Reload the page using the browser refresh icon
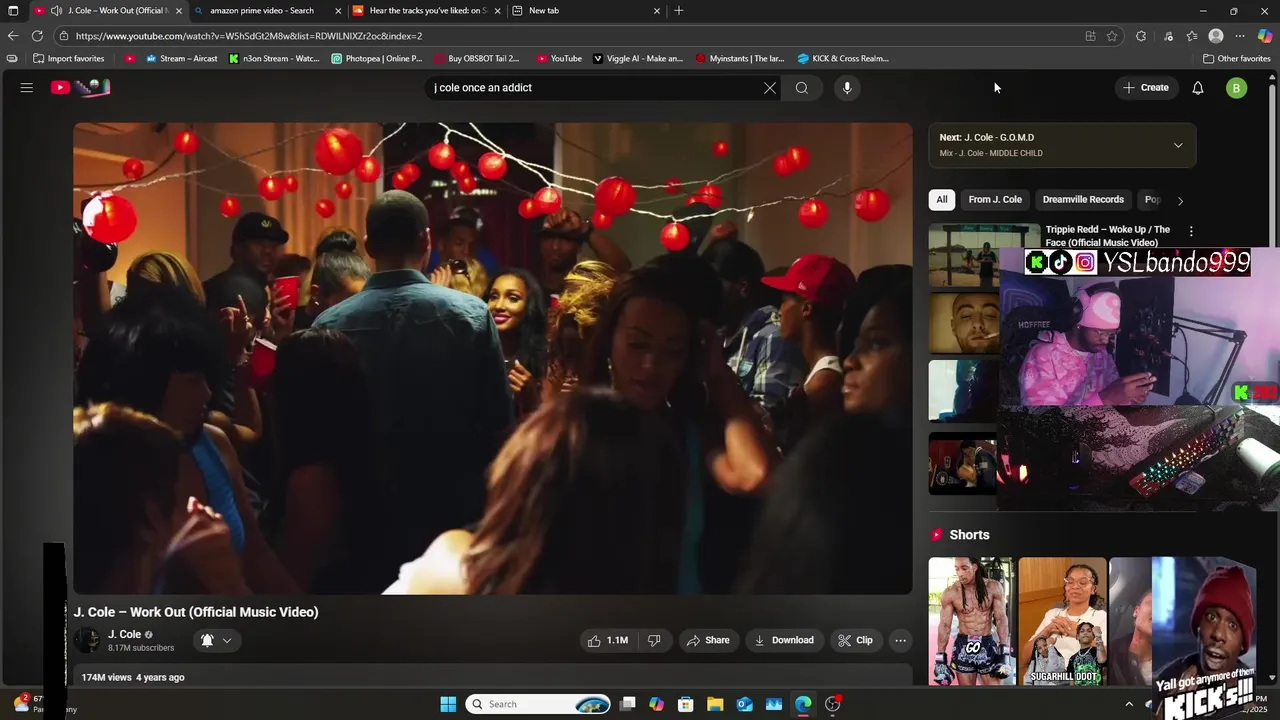 (x=37, y=36)
